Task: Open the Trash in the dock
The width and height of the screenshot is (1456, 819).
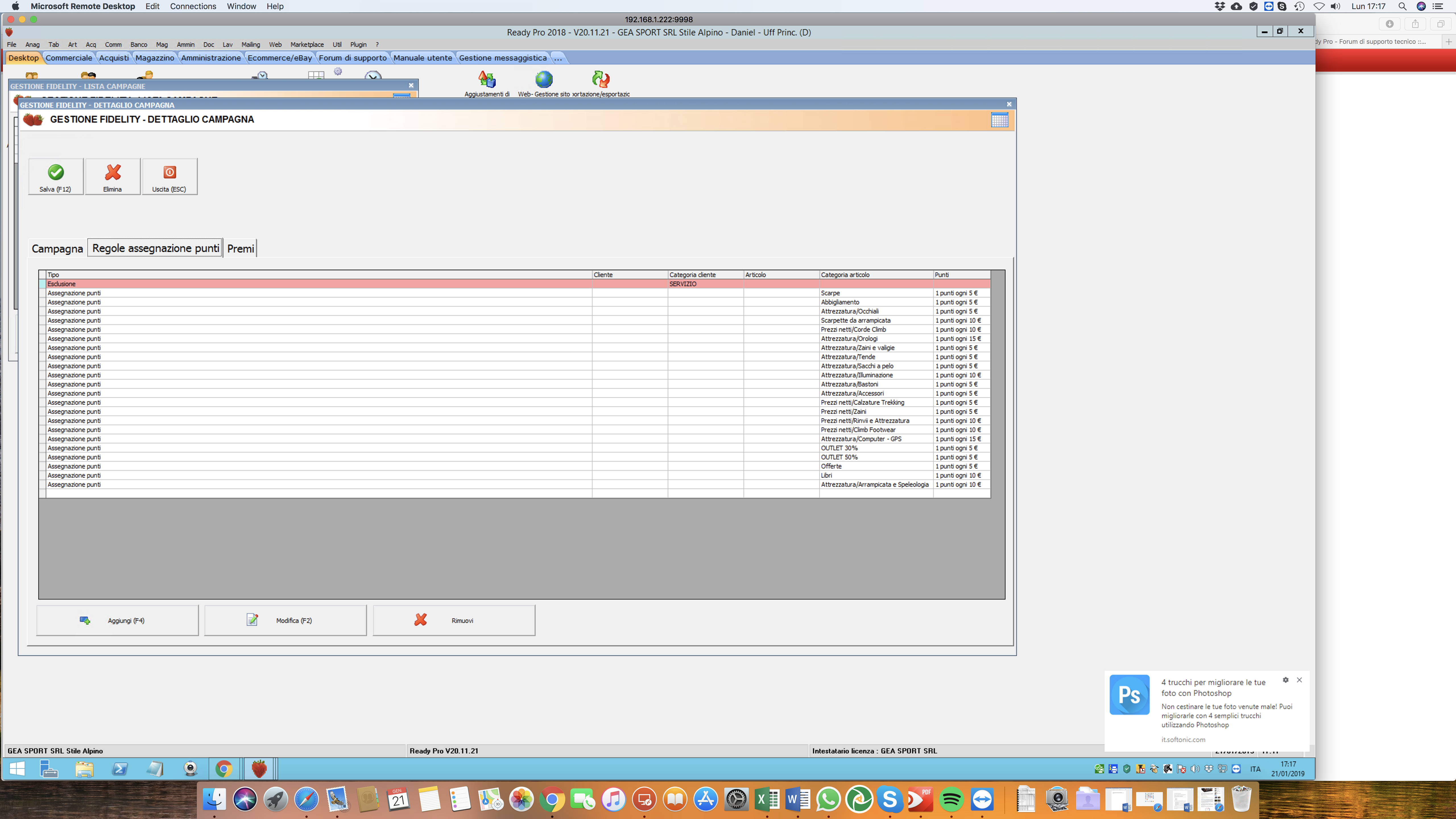Action: coord(1241,799)
